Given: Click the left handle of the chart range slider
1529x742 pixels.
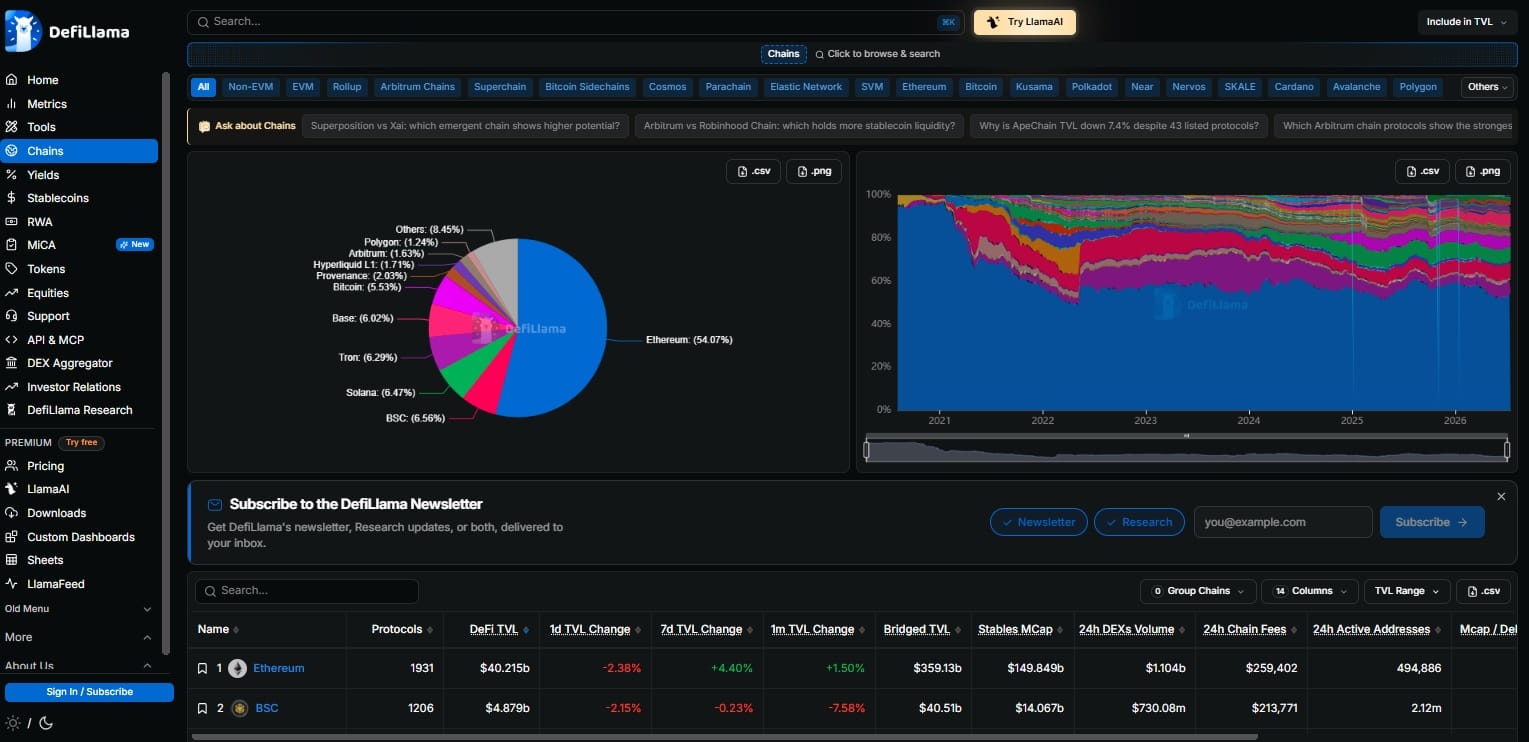Looking at the screenshot, I should 866,450.
